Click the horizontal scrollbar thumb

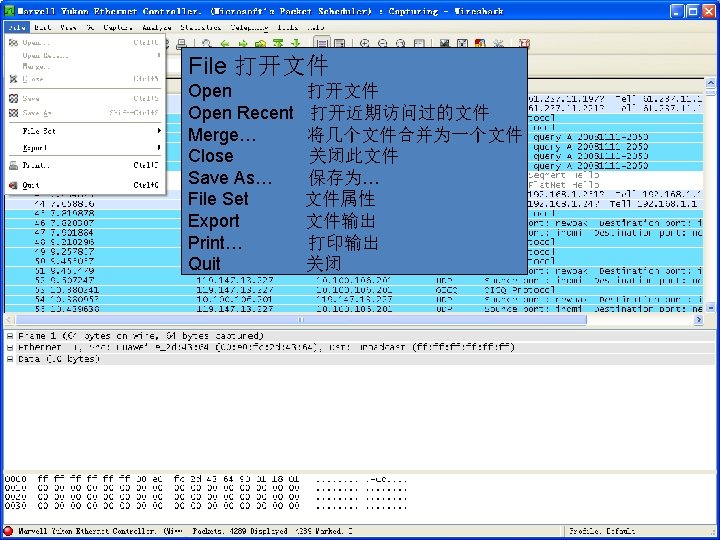point(301,320)
